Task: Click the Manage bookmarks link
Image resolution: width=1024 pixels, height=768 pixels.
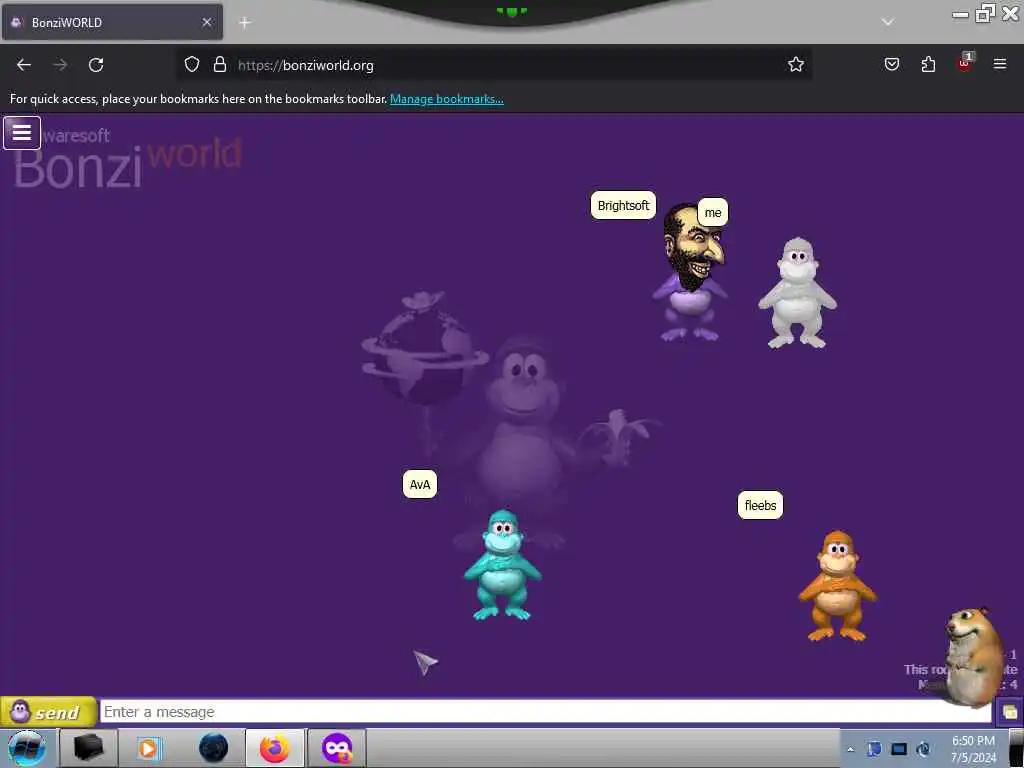Action: 447,99
